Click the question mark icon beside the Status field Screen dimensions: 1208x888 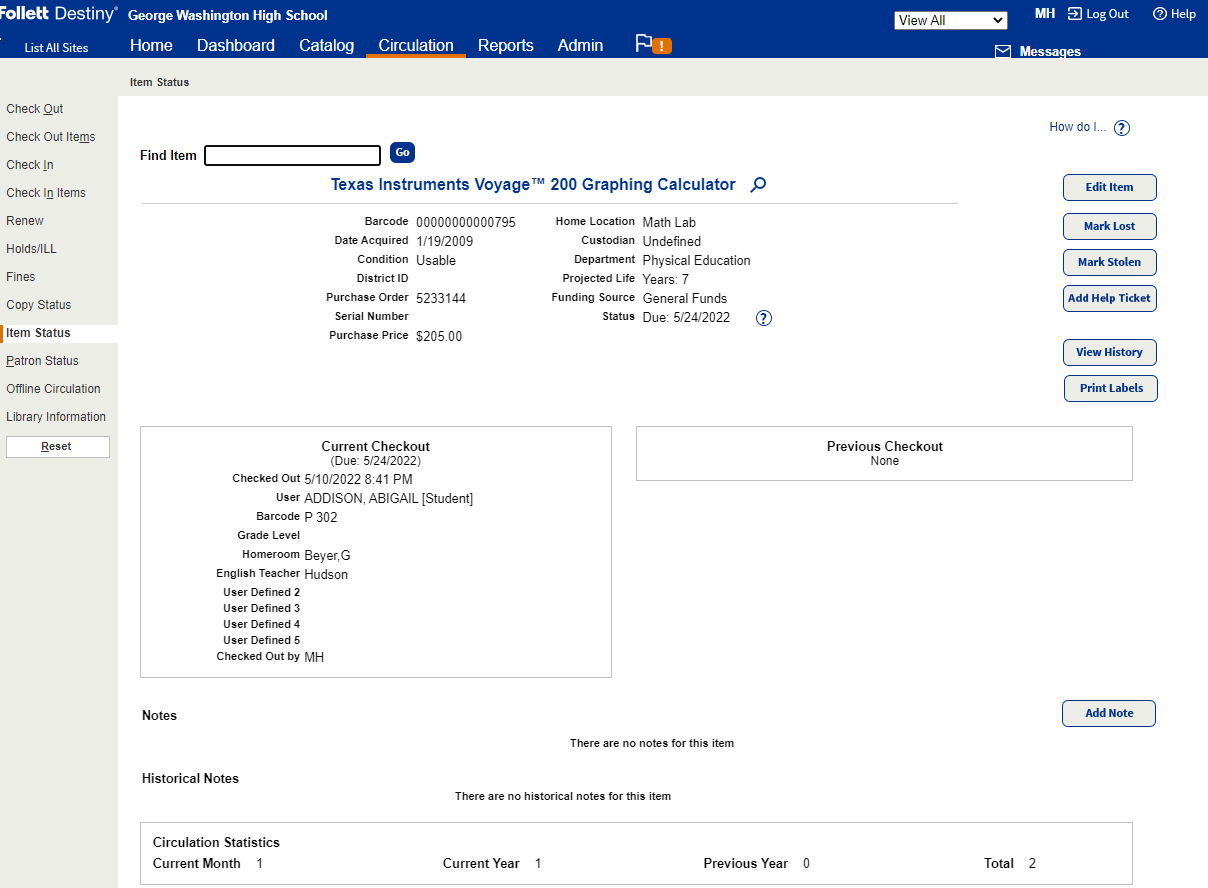[x=764, y=317]
